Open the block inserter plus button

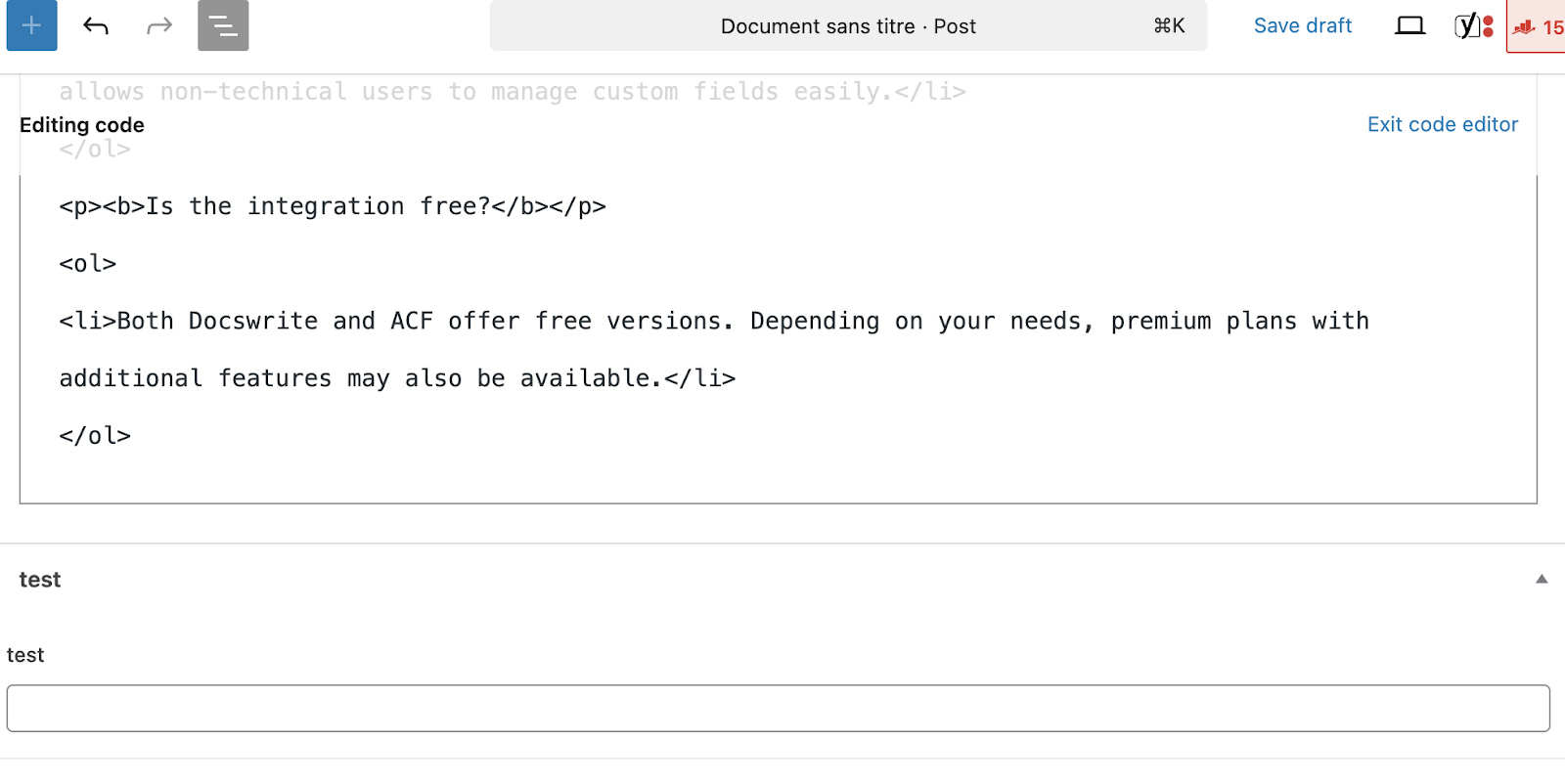(31, 25)
